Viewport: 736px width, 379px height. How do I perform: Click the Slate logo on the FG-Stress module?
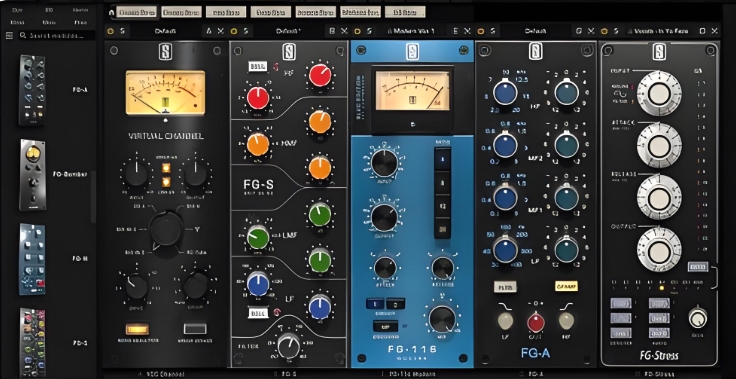point(659,52)
